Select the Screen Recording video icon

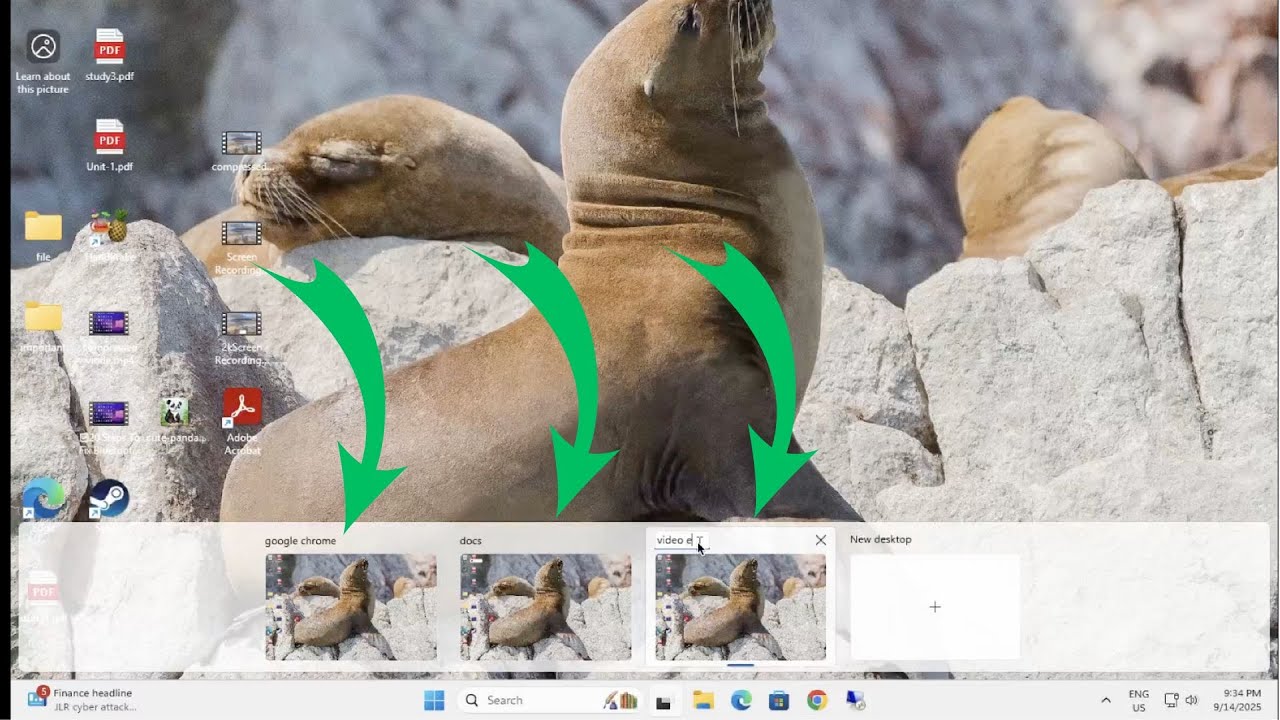click(241, 247)
